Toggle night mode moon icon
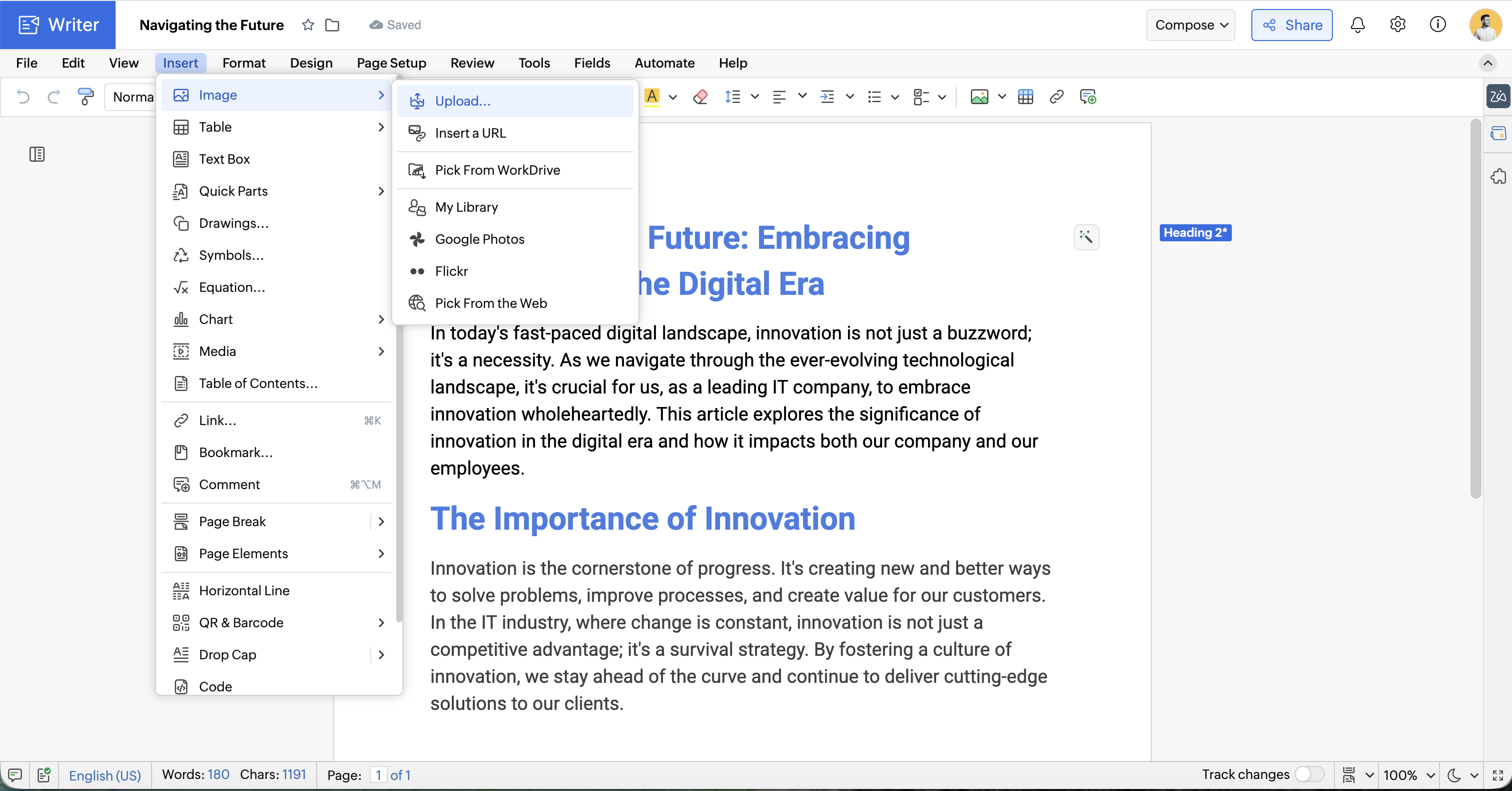The height and width of the screenshot is (791, 1512). 1454,775
